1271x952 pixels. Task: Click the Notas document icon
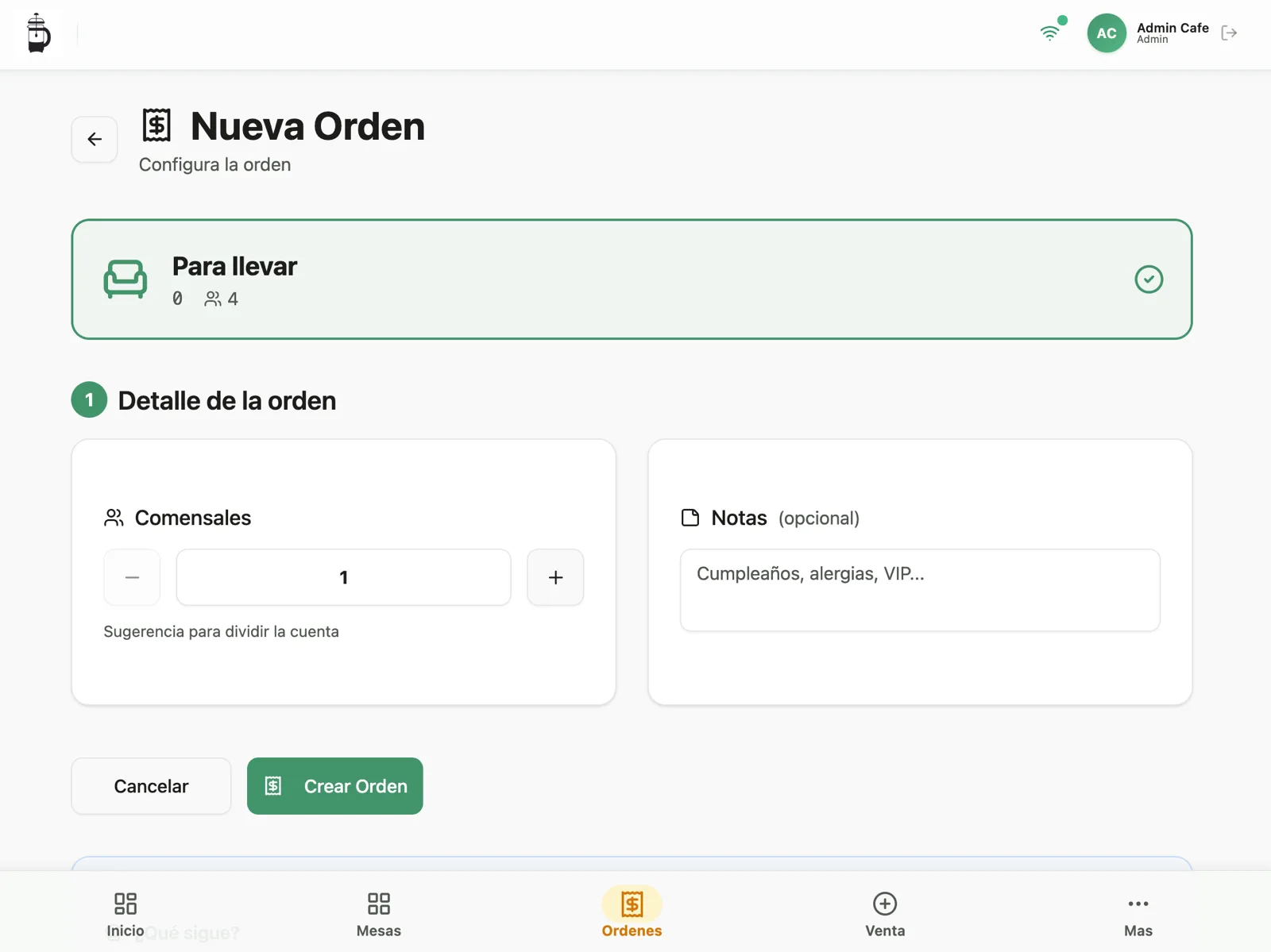coord(690,518)
